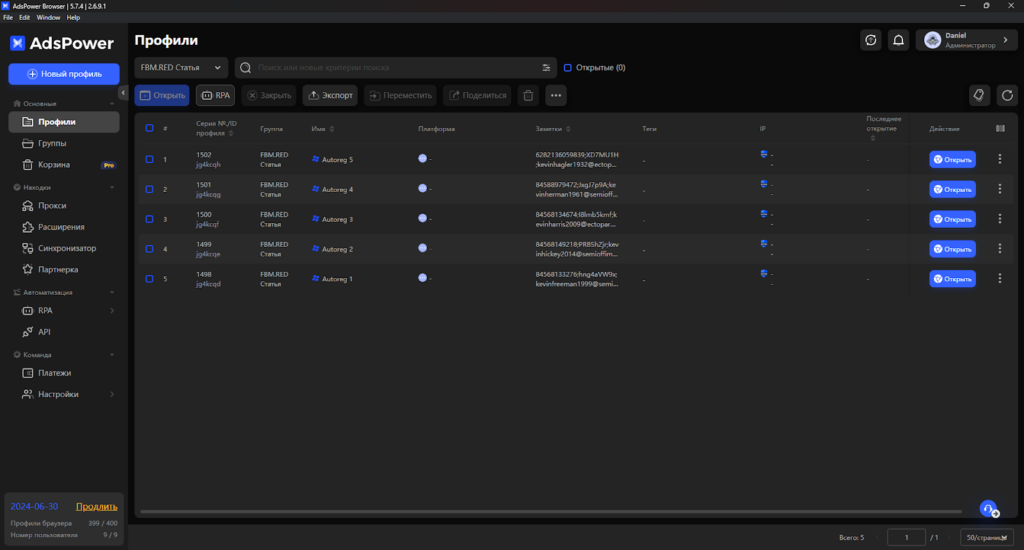The height and width of the screenshot is (550, 1024).
Task: Click the Продлить link
Action: pyautogui.click(x=97, y=507)
